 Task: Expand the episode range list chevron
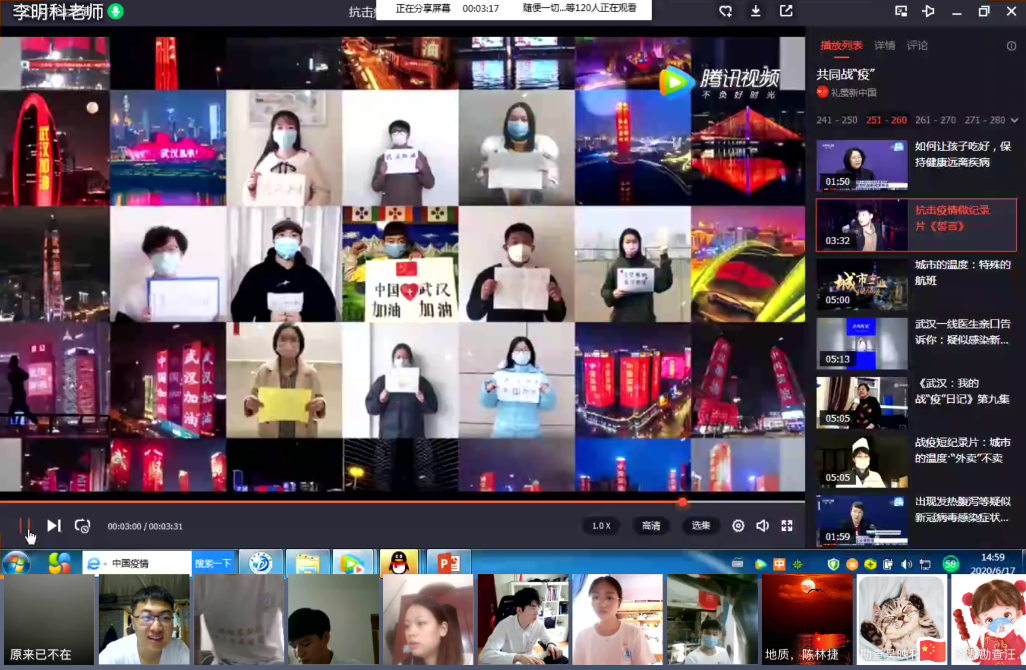[1014, 120]
